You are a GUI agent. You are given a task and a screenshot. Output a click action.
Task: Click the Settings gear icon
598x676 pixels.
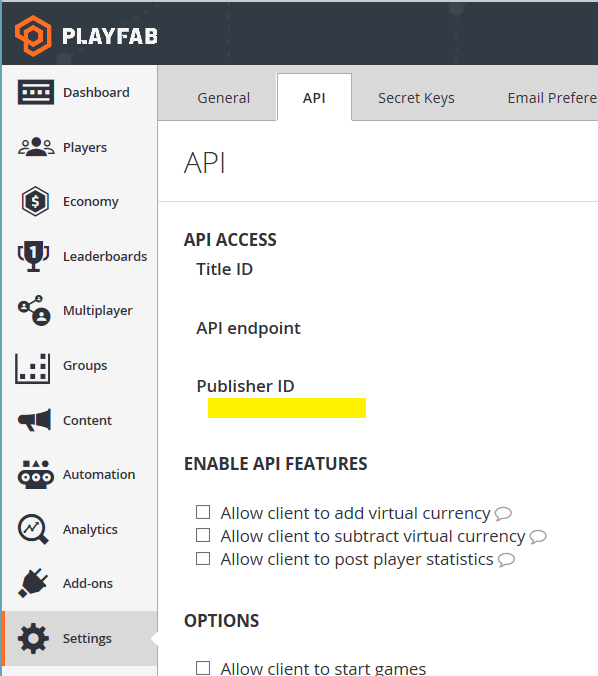tap(33, 638)
